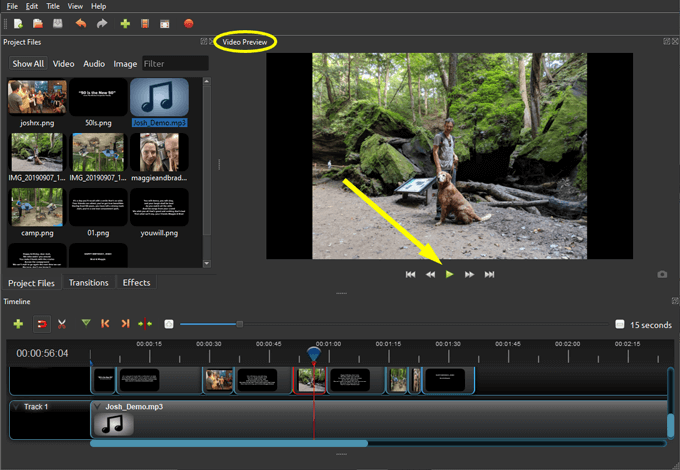Viewport: 680px width, 470px height.
Task: Center the timeline on the playhead
Action: [145, 324]
